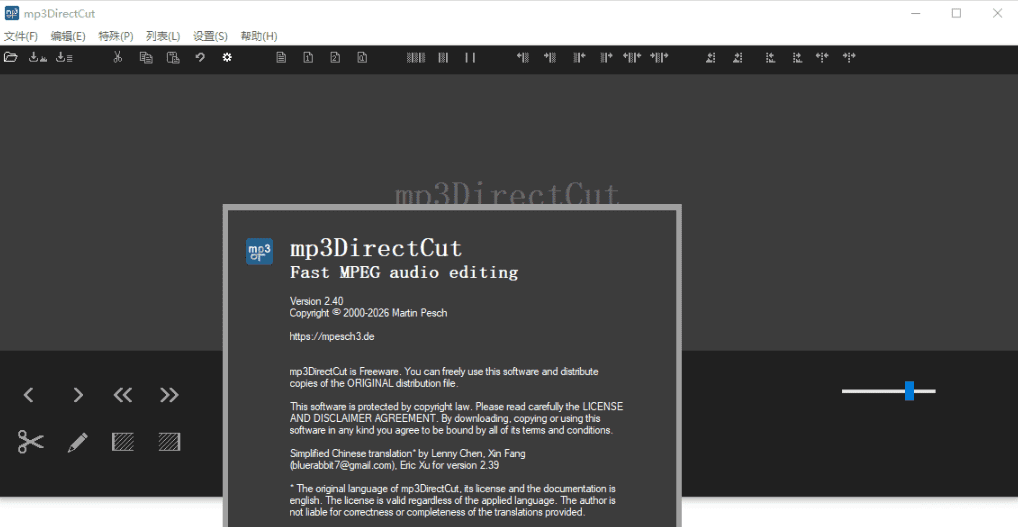Click the two thin vertical lines icon
The image size is (1018, 527).
[470, 57]
